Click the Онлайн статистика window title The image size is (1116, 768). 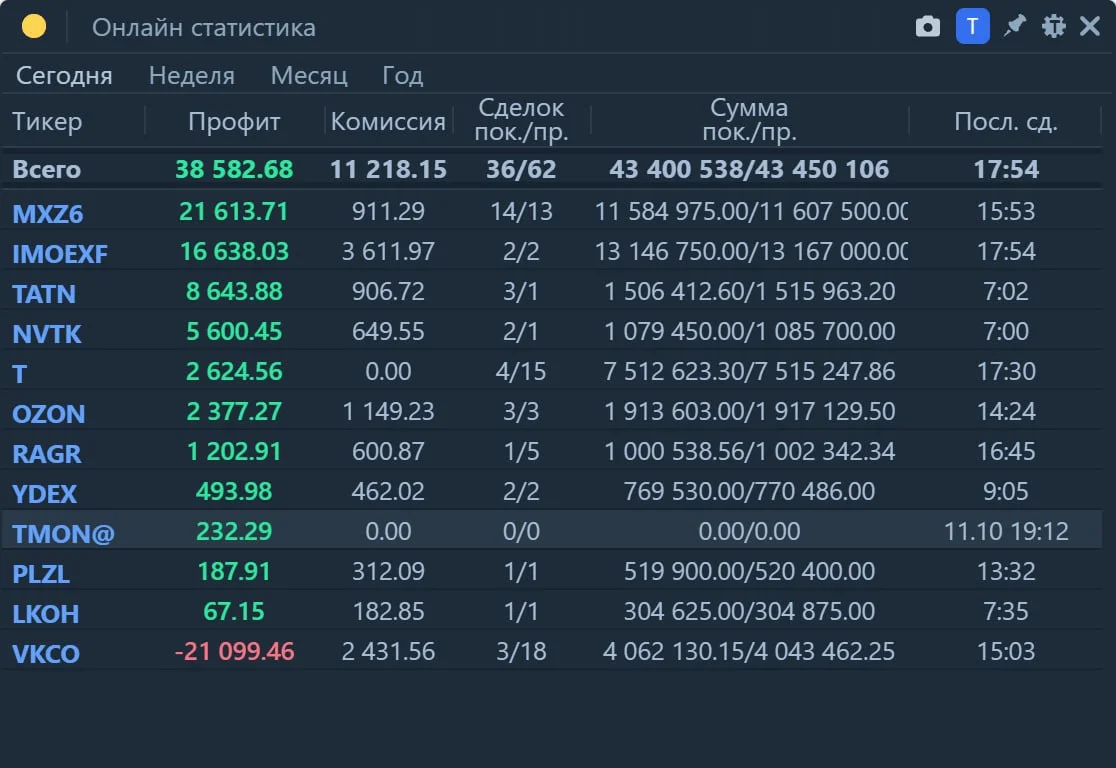click(x=204, y=27)
